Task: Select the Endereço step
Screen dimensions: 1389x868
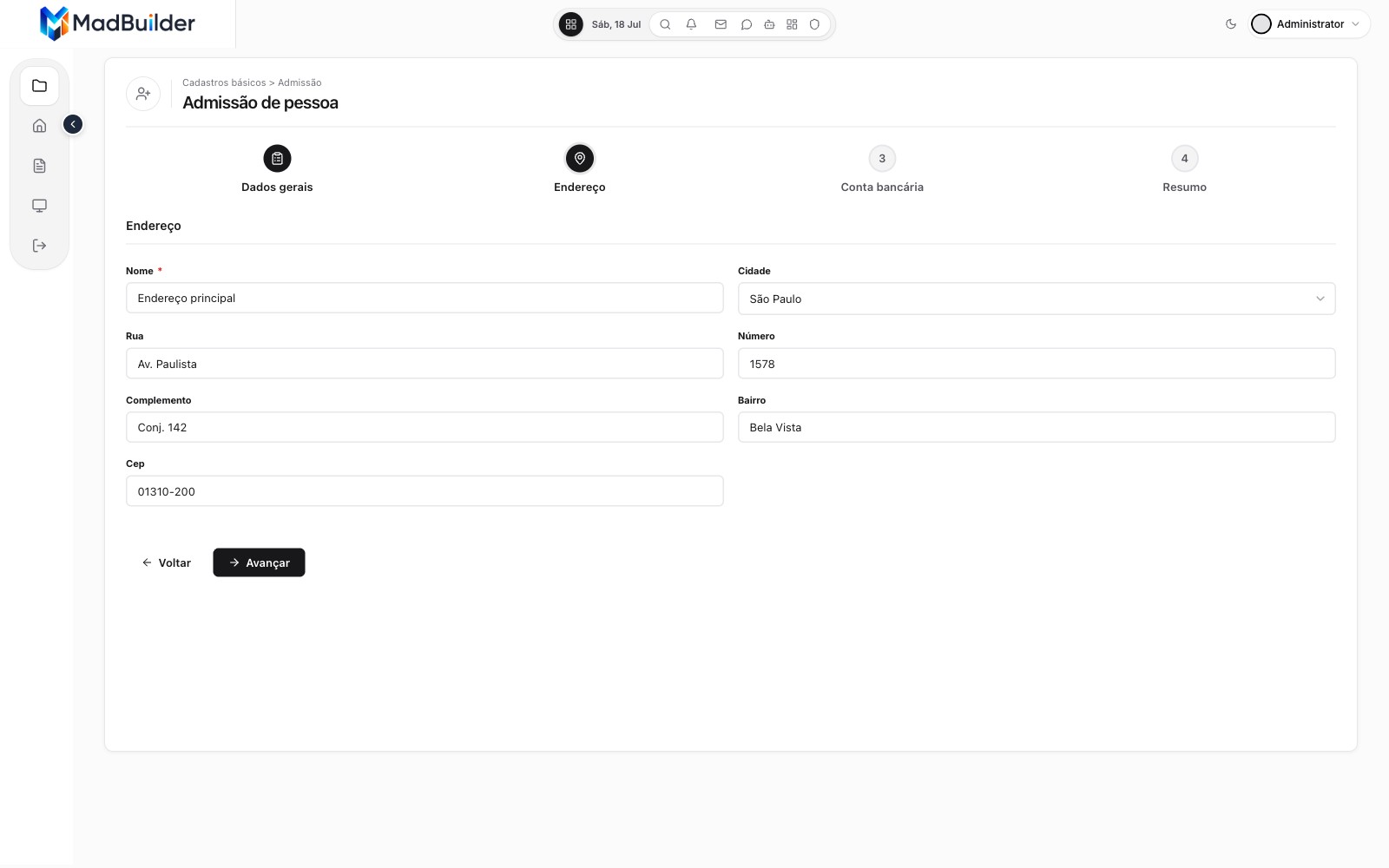Action: [x=580, y=170]
